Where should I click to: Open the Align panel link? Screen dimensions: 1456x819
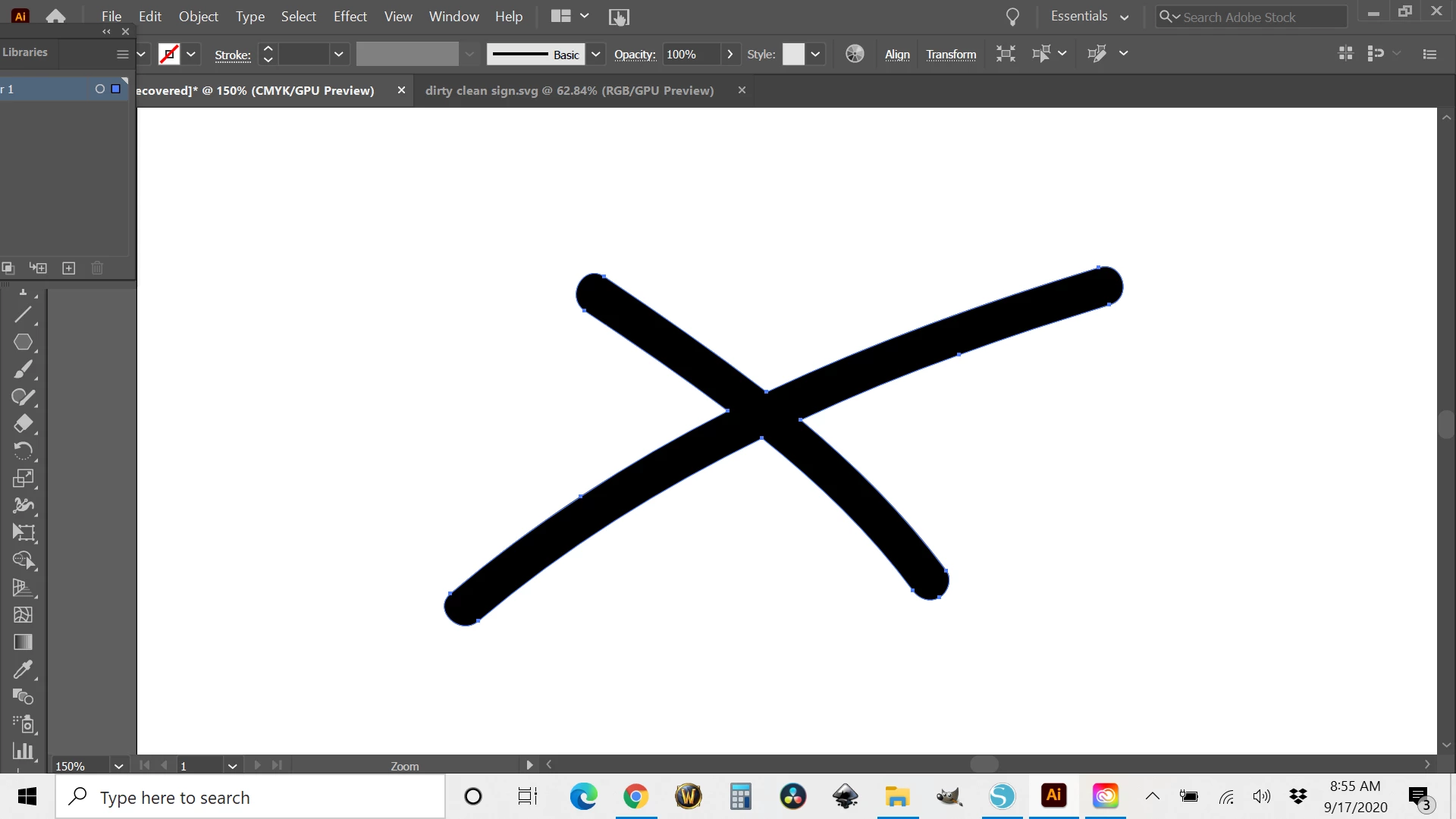tap(897, 55)
